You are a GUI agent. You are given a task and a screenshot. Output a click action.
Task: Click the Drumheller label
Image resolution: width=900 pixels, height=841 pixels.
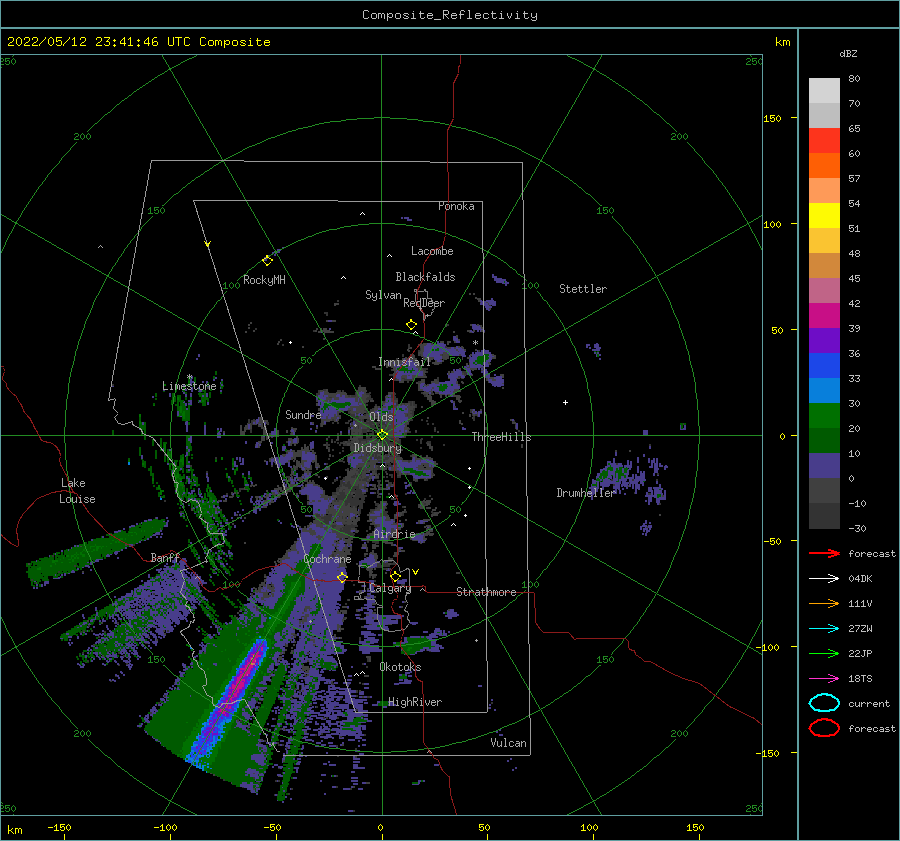[585, 493]
